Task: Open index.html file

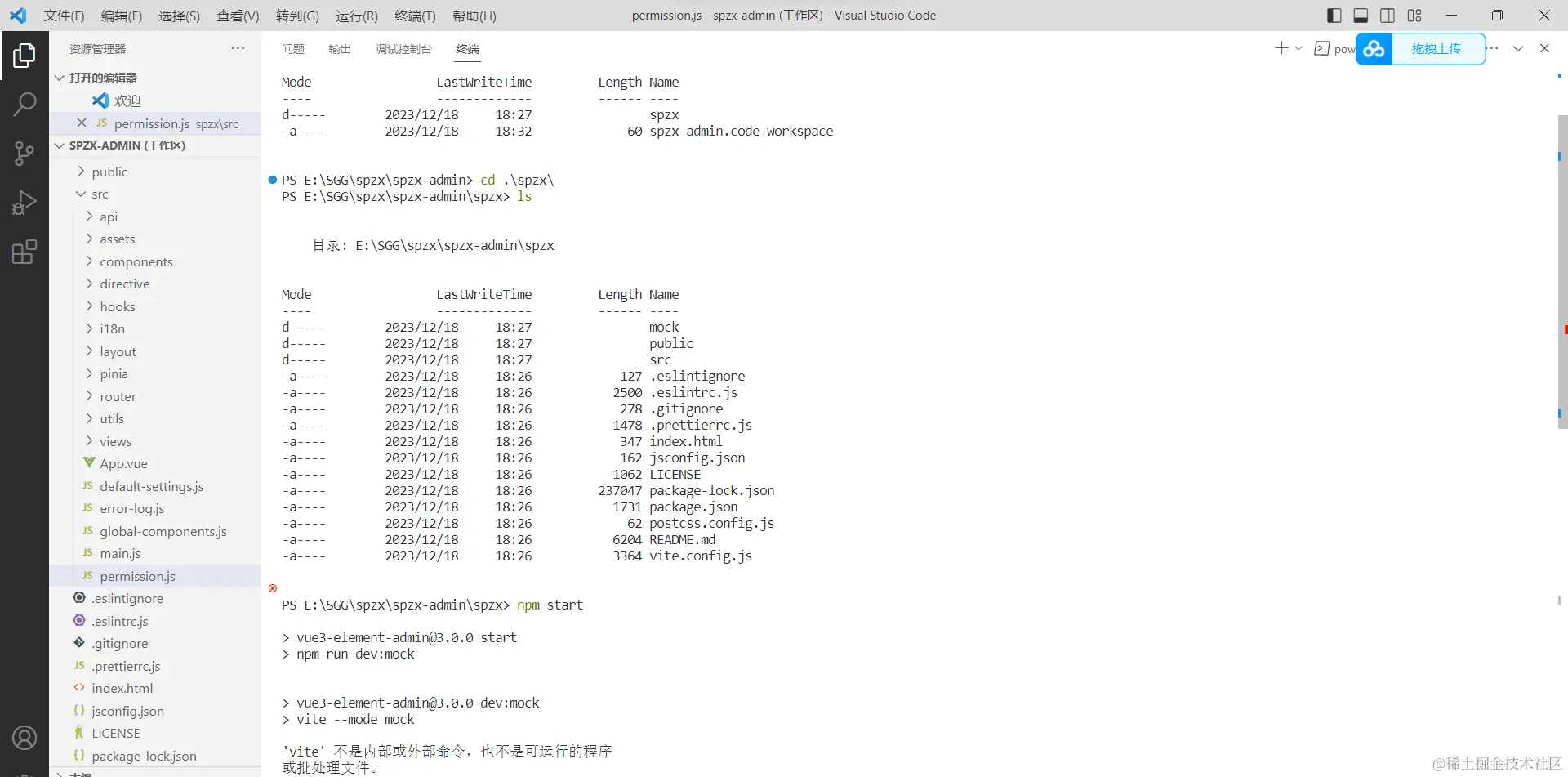Action: point(155,688)
